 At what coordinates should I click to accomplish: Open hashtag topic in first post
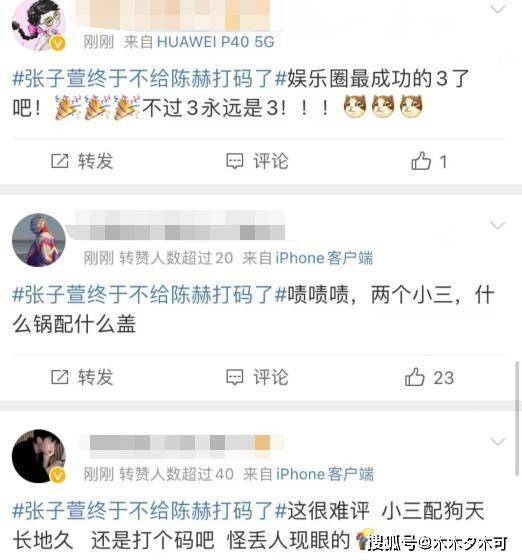pos(149,79)
